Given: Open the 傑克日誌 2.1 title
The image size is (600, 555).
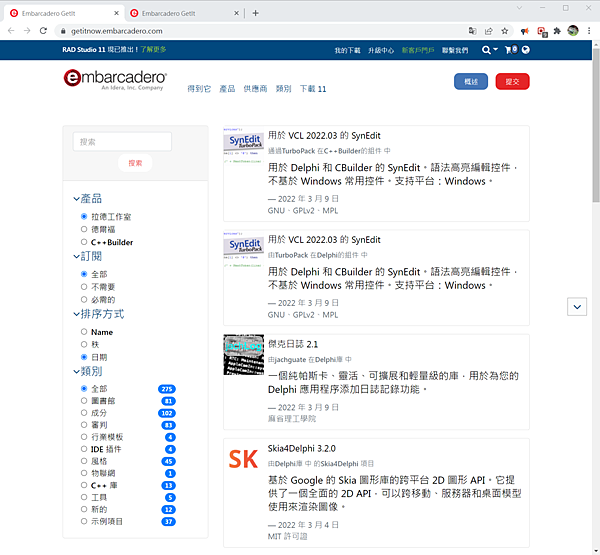Looking at the screenshot, I should (x=293, y=344).
